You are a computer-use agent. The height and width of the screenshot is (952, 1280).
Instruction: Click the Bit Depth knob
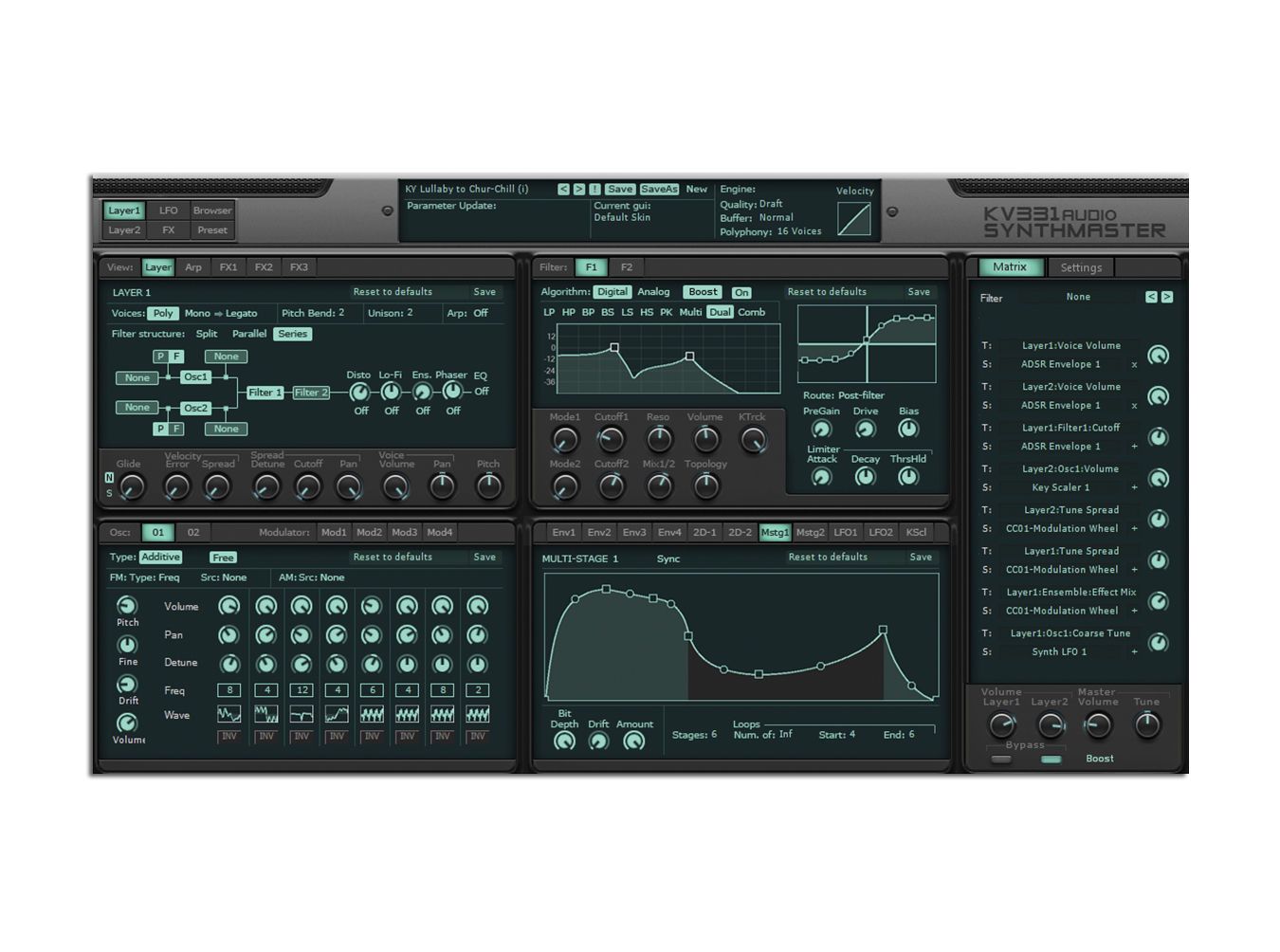(564, 741)
